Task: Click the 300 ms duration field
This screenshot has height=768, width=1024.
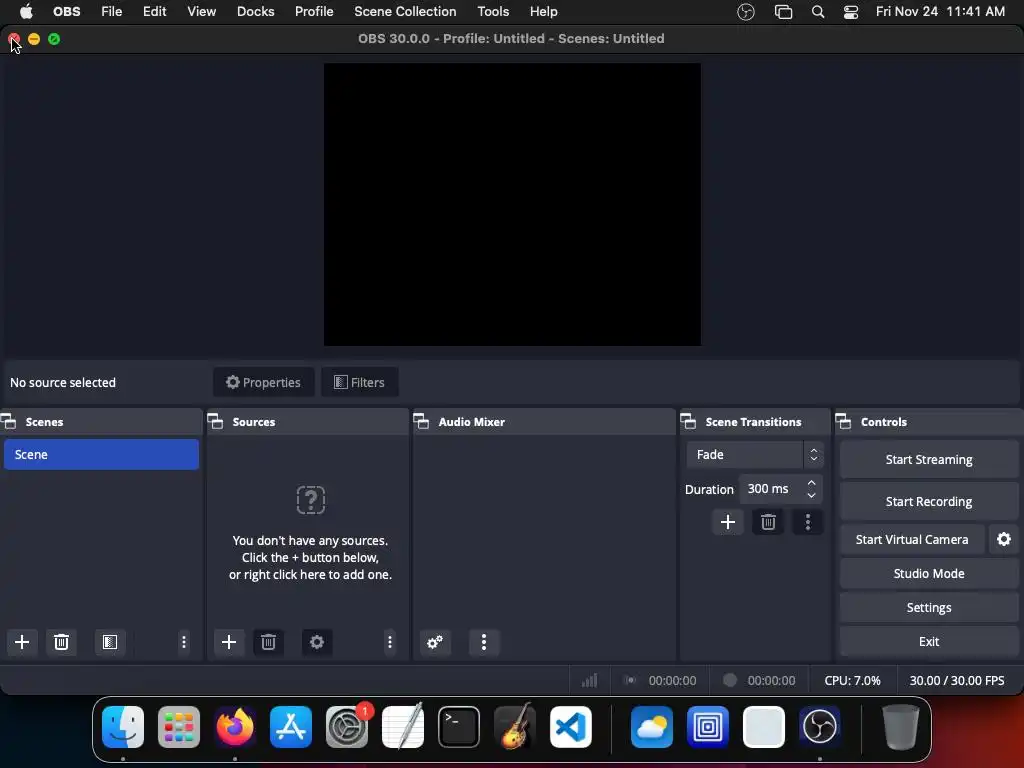Action: coord(771,488)
